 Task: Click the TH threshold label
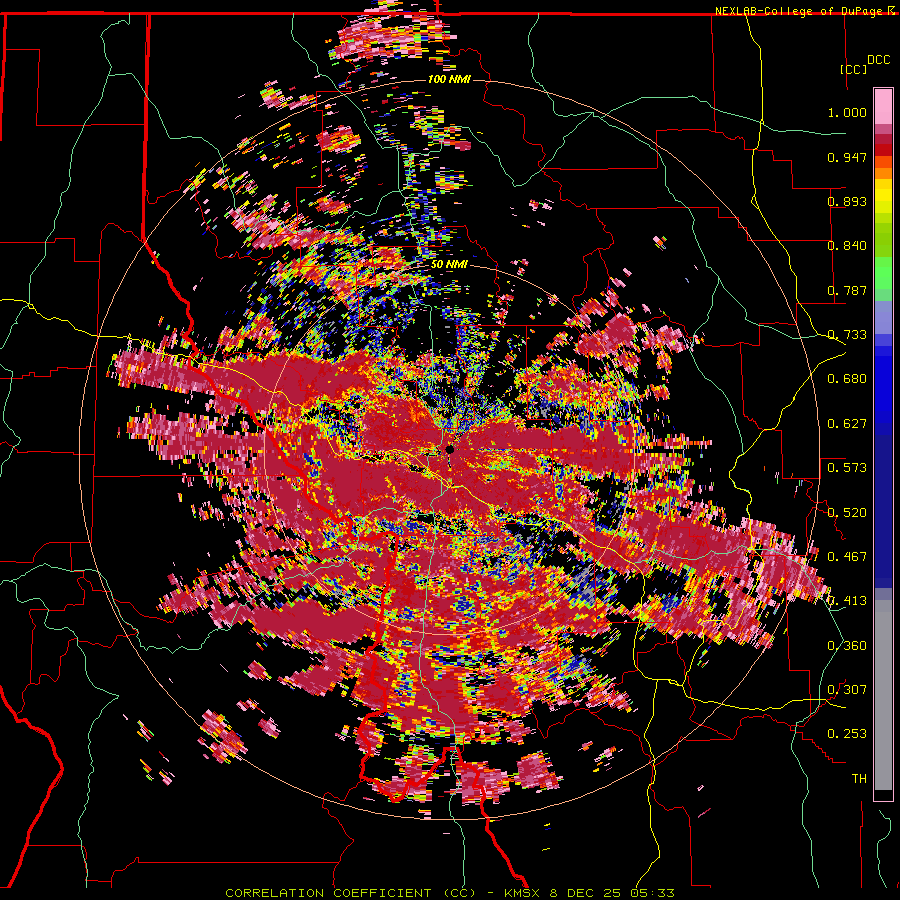(859, 779)
